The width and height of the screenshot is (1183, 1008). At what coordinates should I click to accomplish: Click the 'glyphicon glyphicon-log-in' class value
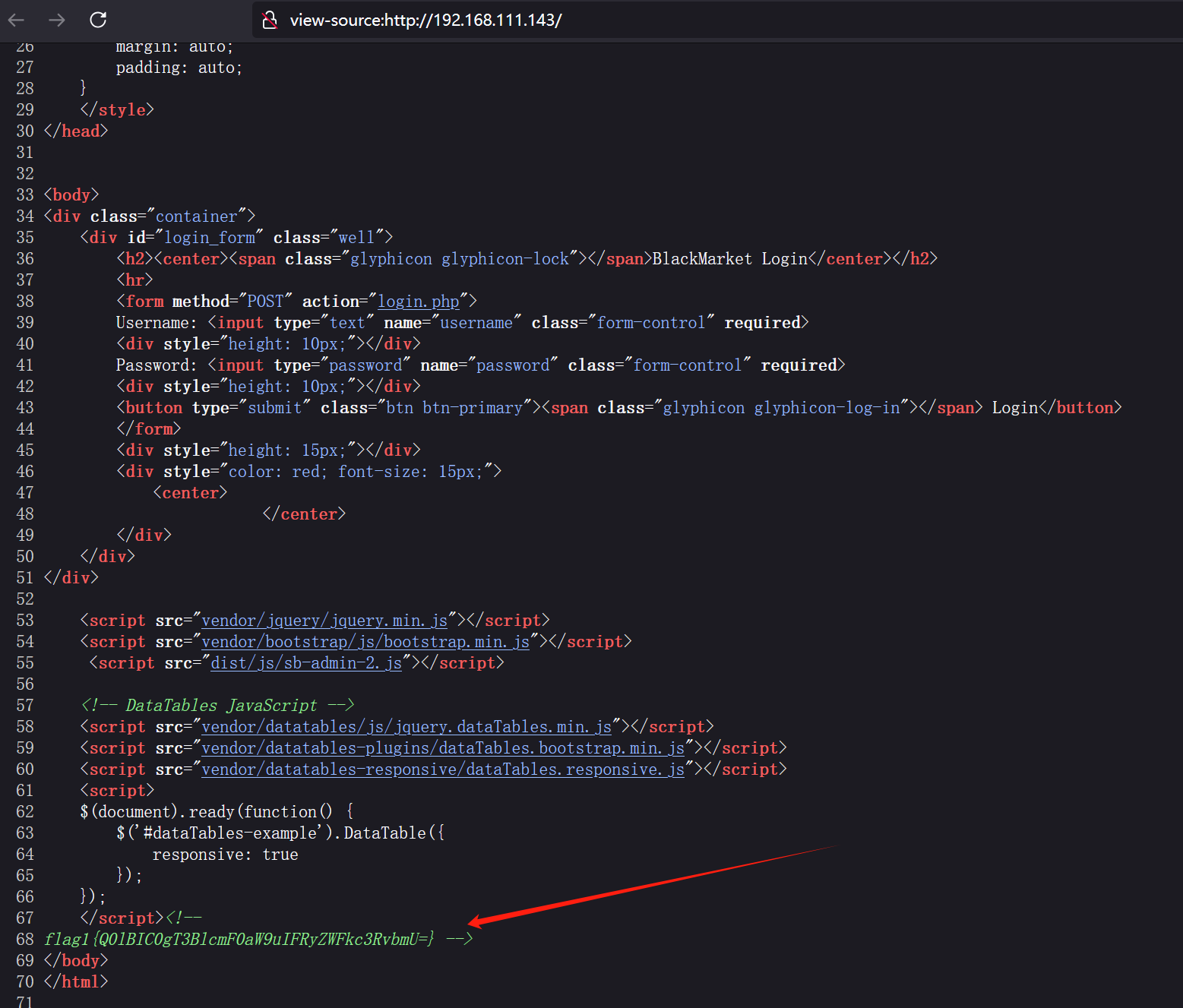781,408
